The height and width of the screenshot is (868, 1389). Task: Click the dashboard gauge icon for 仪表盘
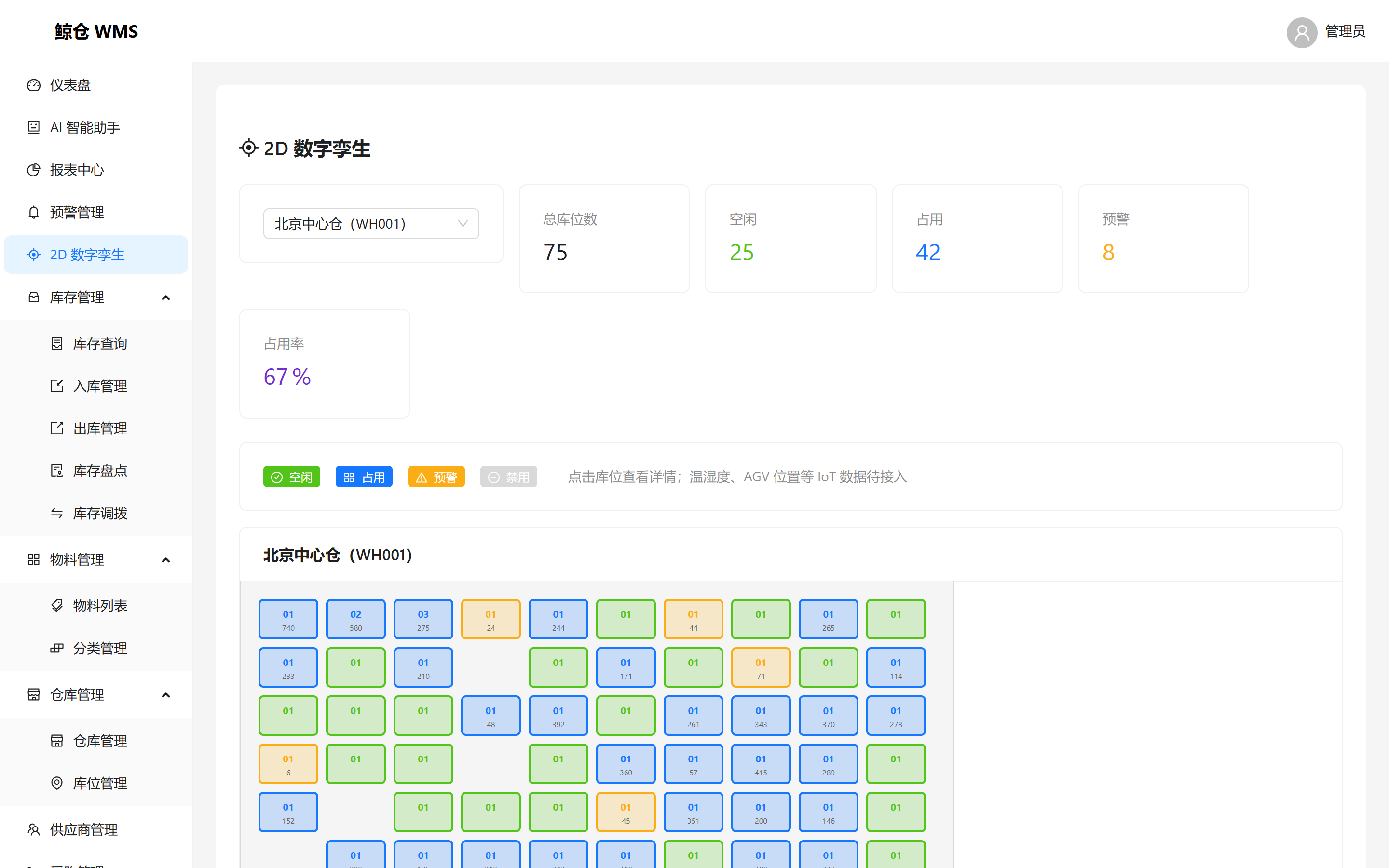[34, 85]
